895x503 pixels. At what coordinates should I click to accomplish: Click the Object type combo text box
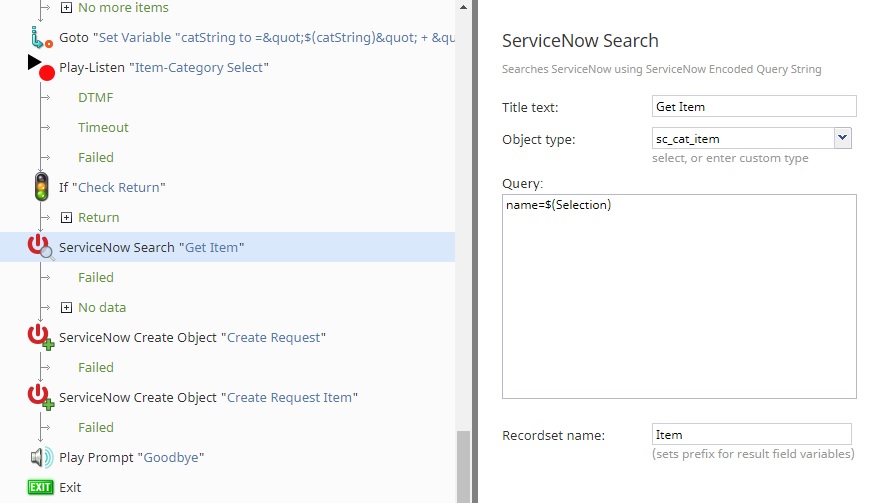(743, 138)
